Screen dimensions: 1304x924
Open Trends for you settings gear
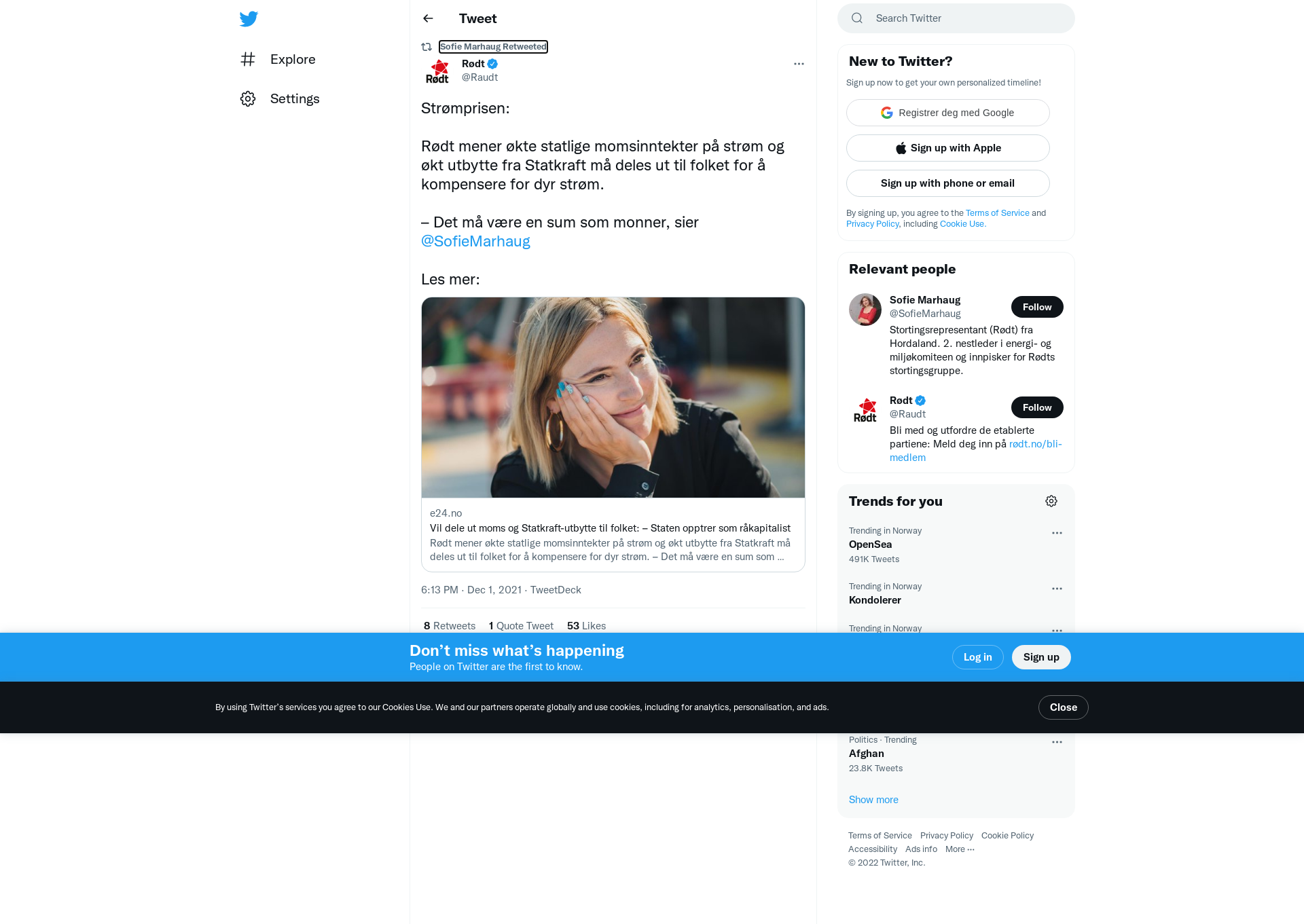(1051, 501)
